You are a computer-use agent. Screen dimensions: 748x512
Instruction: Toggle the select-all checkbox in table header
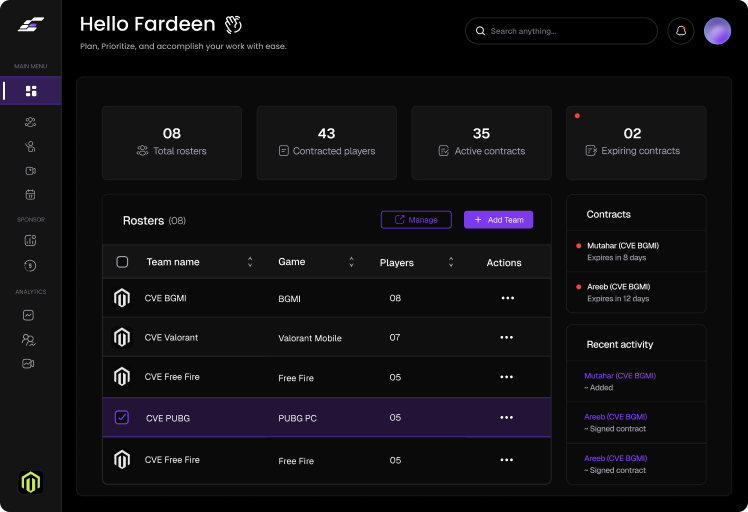(122, 261)
